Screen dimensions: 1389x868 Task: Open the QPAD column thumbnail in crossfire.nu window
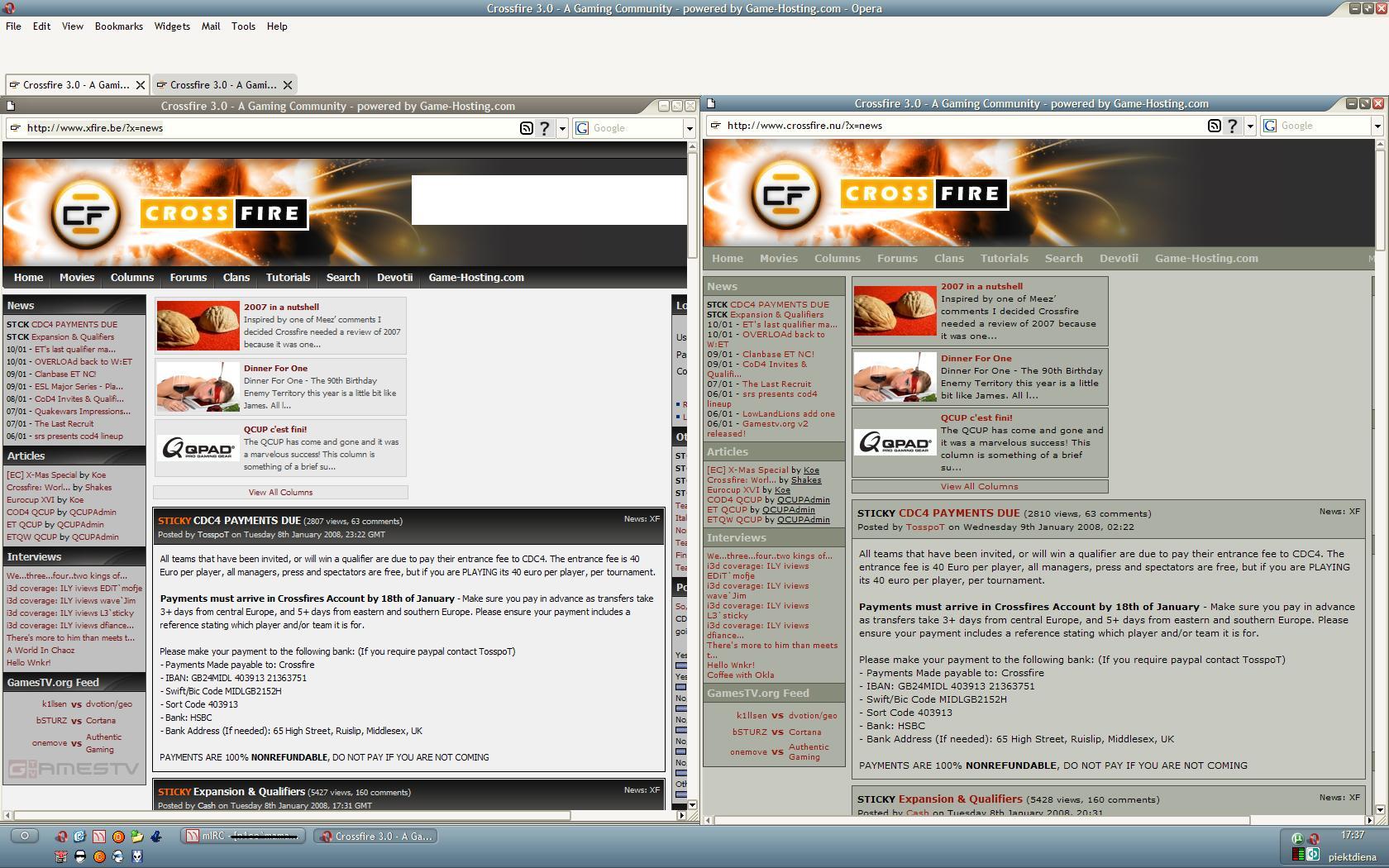[895, 442]
